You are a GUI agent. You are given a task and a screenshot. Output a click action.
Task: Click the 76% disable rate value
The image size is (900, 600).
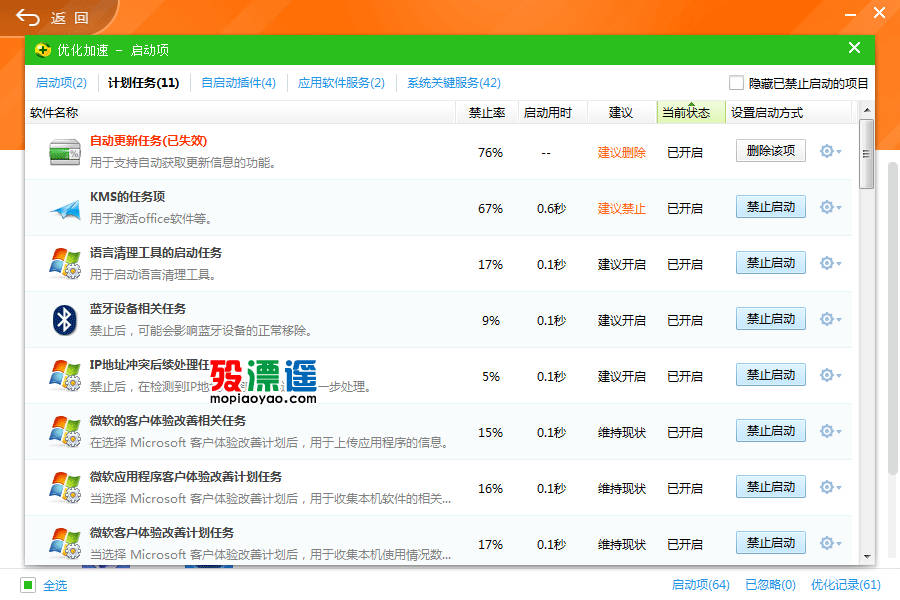[490, 153]
